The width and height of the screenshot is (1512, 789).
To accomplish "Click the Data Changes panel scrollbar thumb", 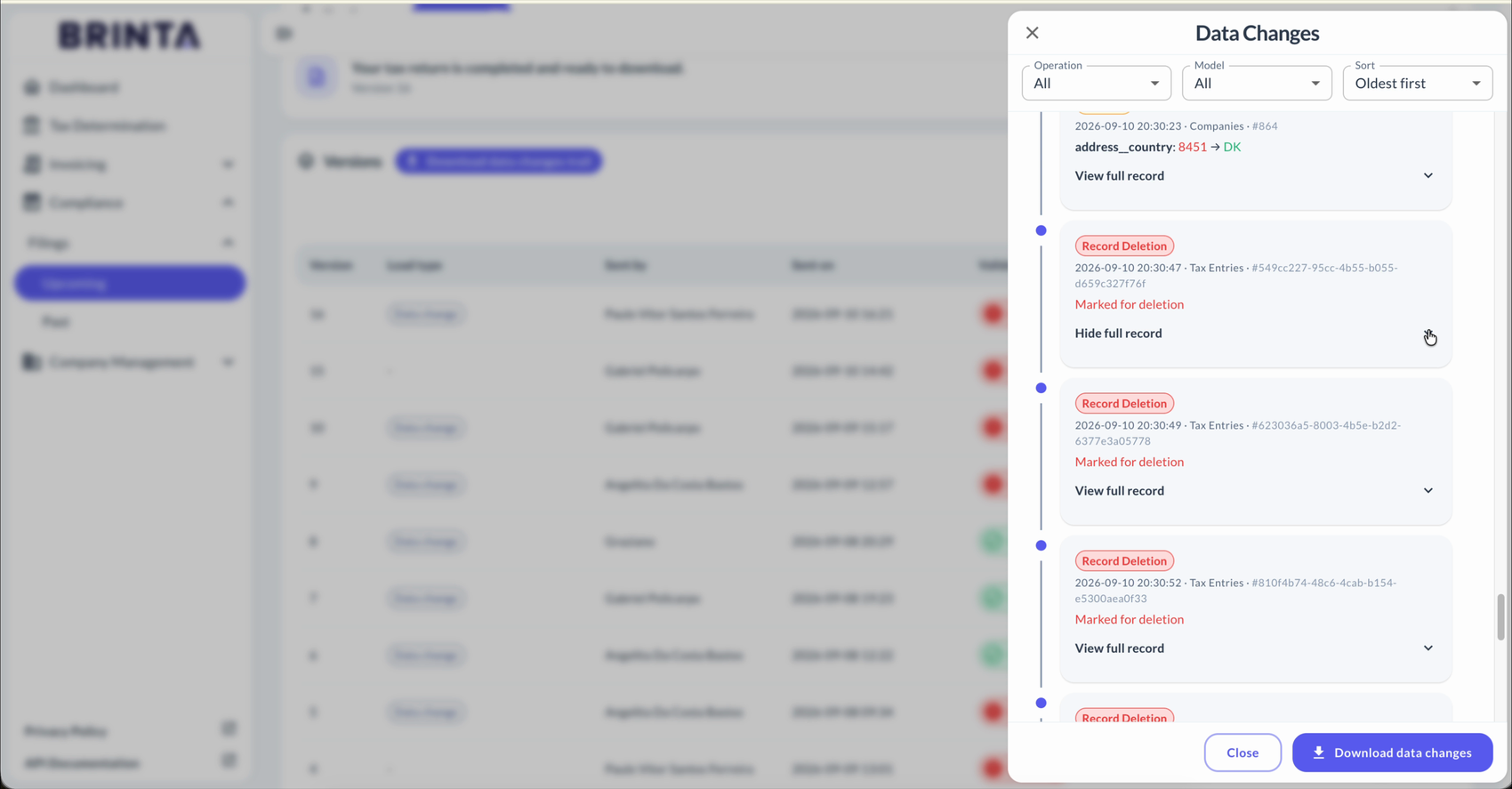I will tap(1500, 617).
